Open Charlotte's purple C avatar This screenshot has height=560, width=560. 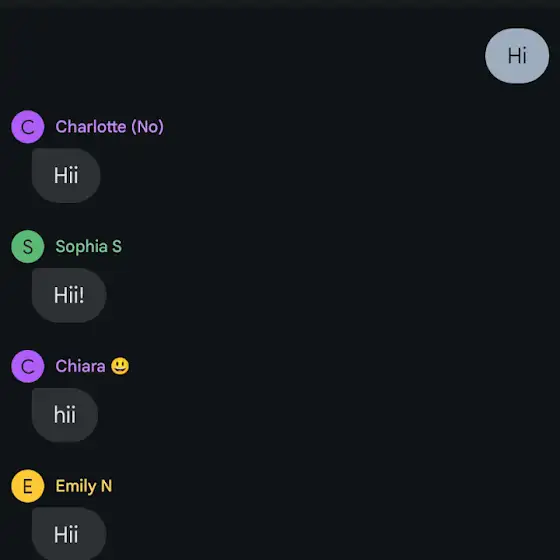pos(28,127)
